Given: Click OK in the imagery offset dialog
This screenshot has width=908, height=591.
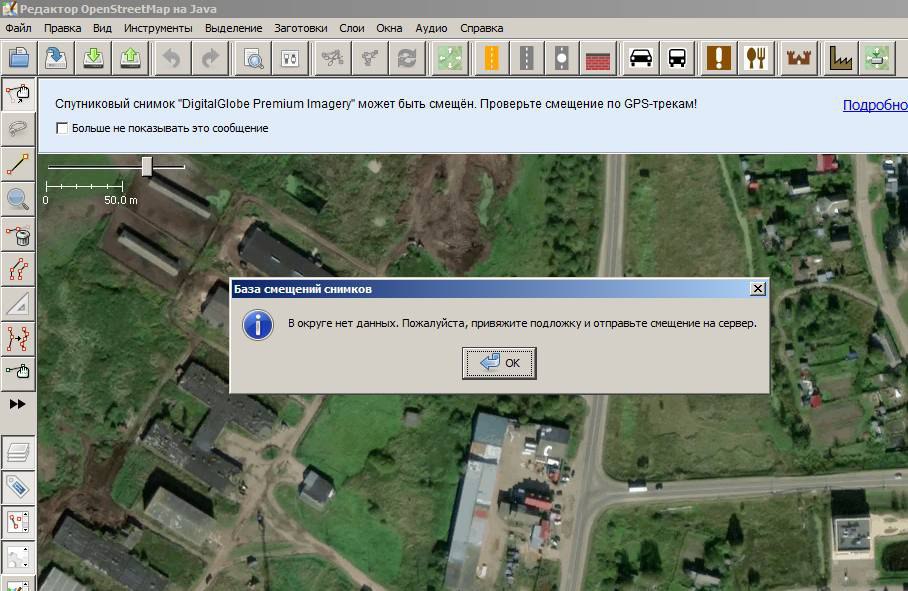Looking at the screenshot, I should click(499, 363).
